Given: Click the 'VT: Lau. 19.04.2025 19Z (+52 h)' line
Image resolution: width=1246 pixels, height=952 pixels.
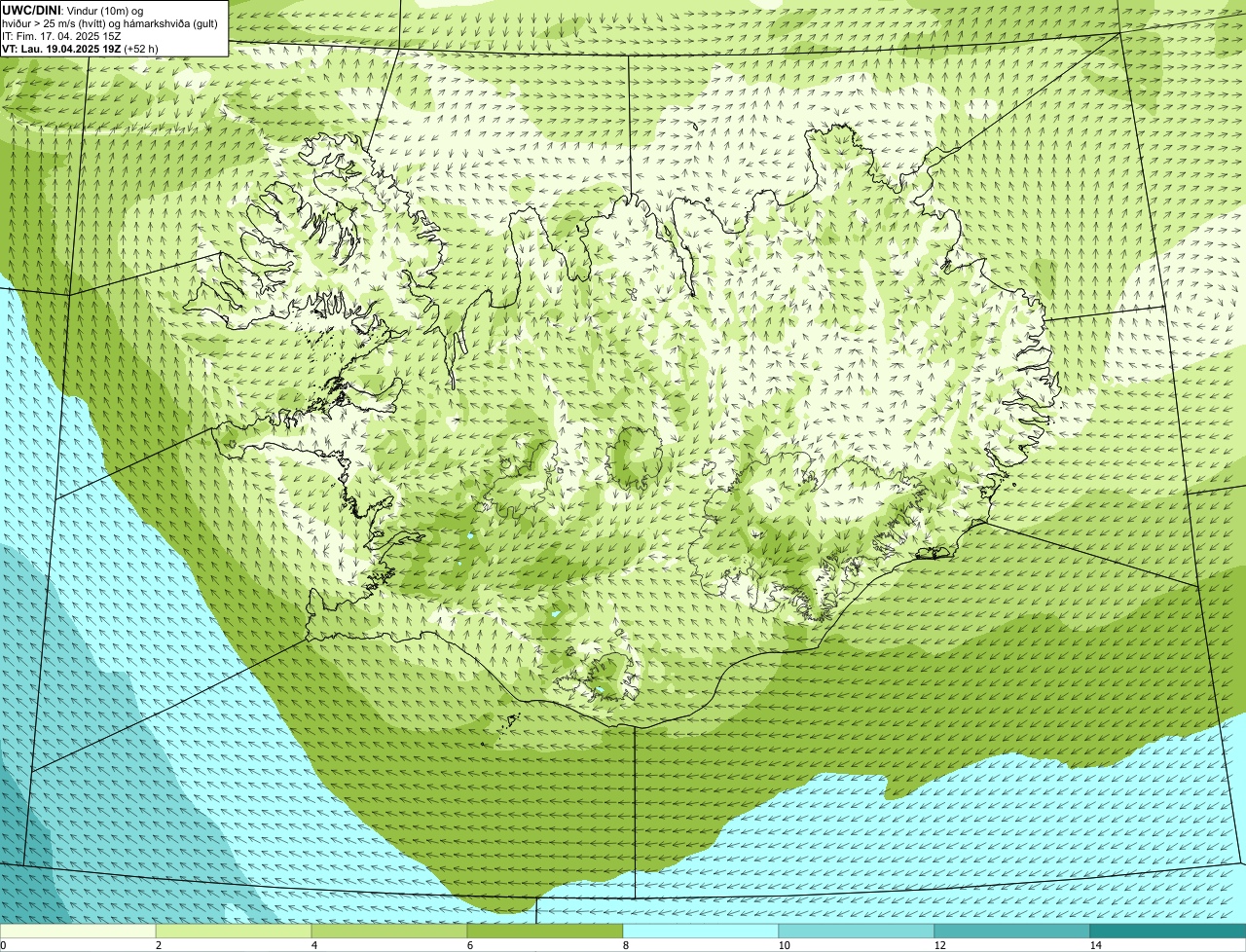Looking at the screenshot, I should point(80,49).
